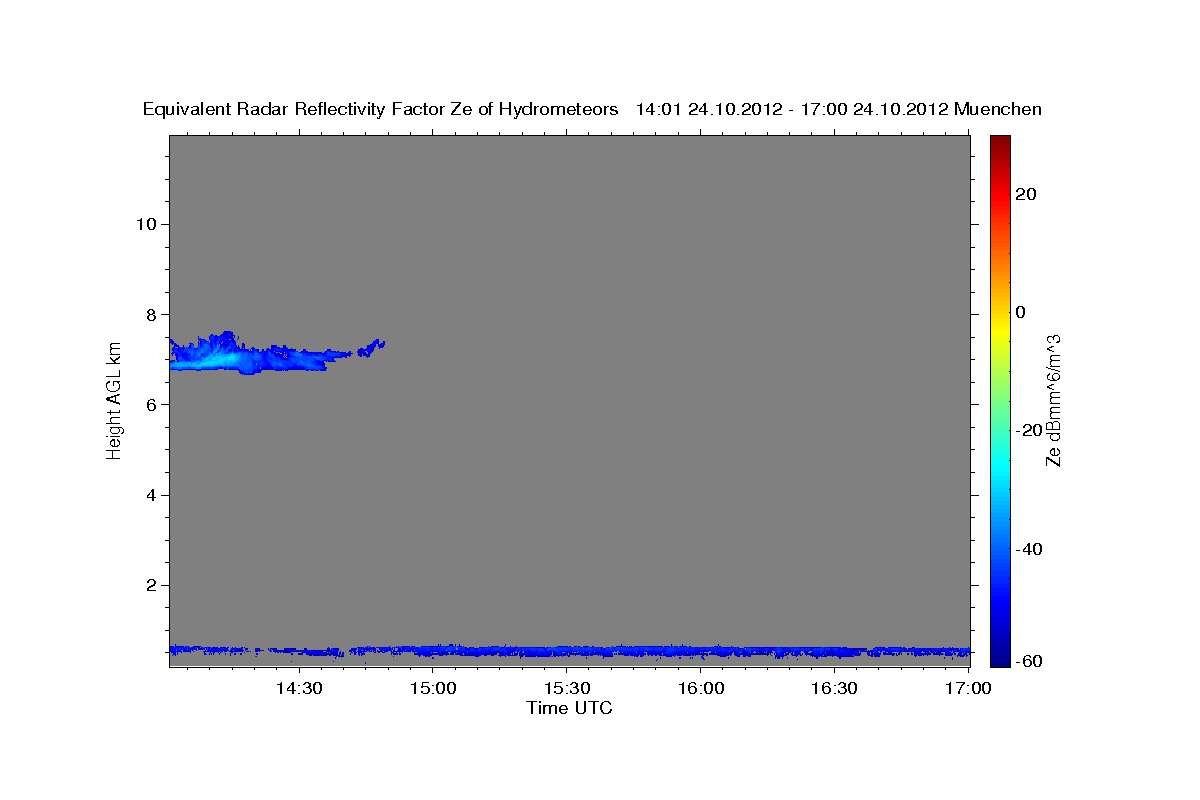
Task: Click the '-40' colorbar tick label
Action: coord(1027,549)
